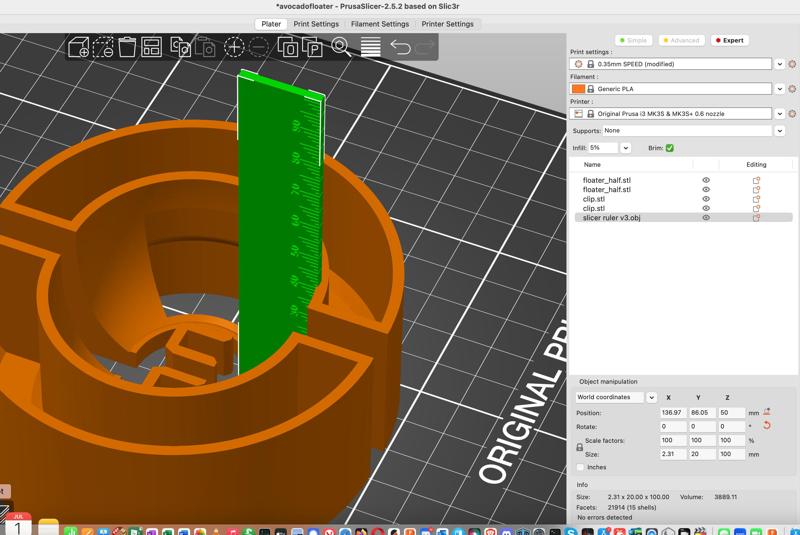800x535 pixels.
Task: Toggle visibility of slicer ruler v3.obj
Action: [706, 218]
